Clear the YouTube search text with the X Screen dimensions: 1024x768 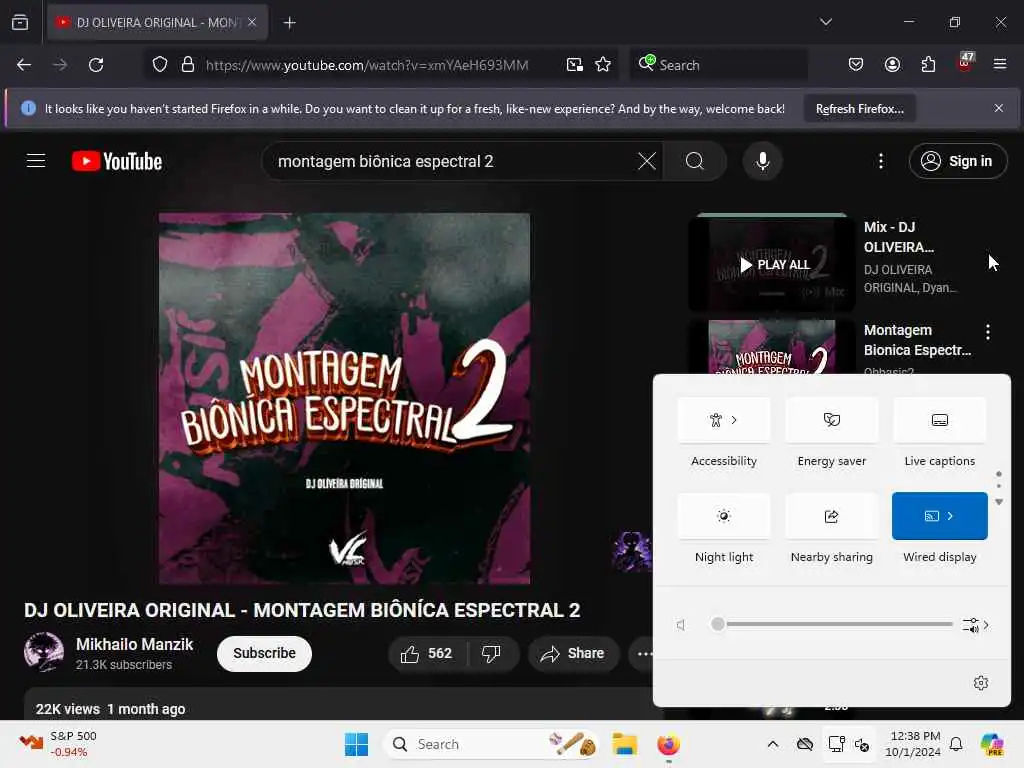(647, 161)
